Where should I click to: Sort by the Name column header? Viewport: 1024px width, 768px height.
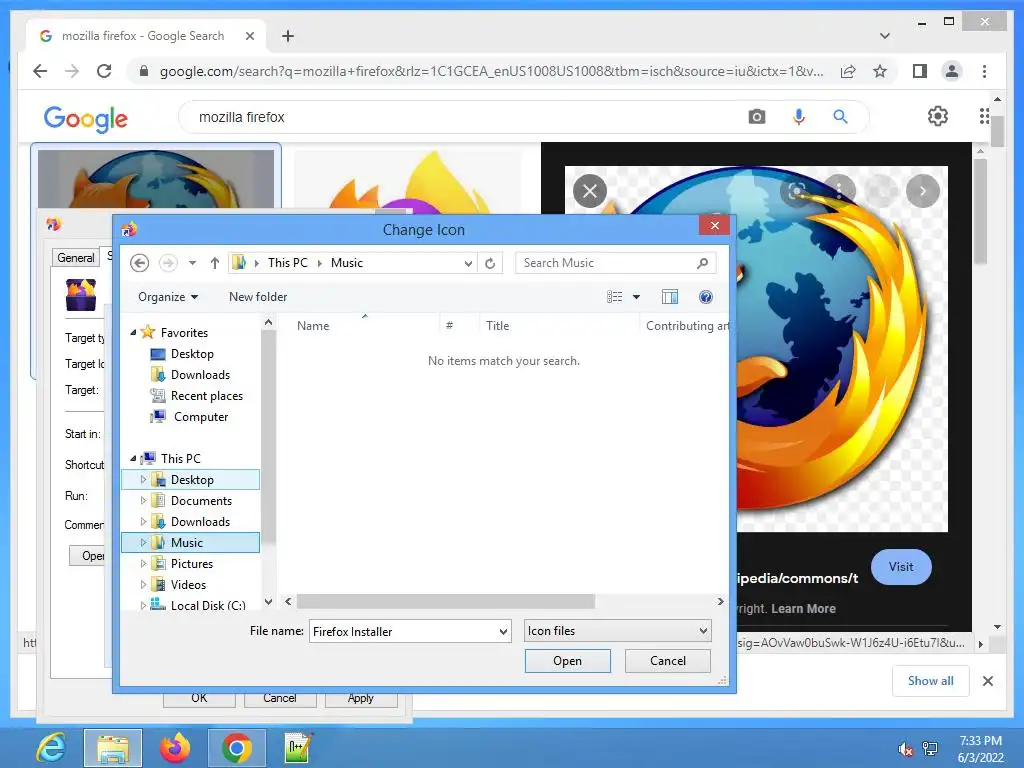click(x=313, y=326)
